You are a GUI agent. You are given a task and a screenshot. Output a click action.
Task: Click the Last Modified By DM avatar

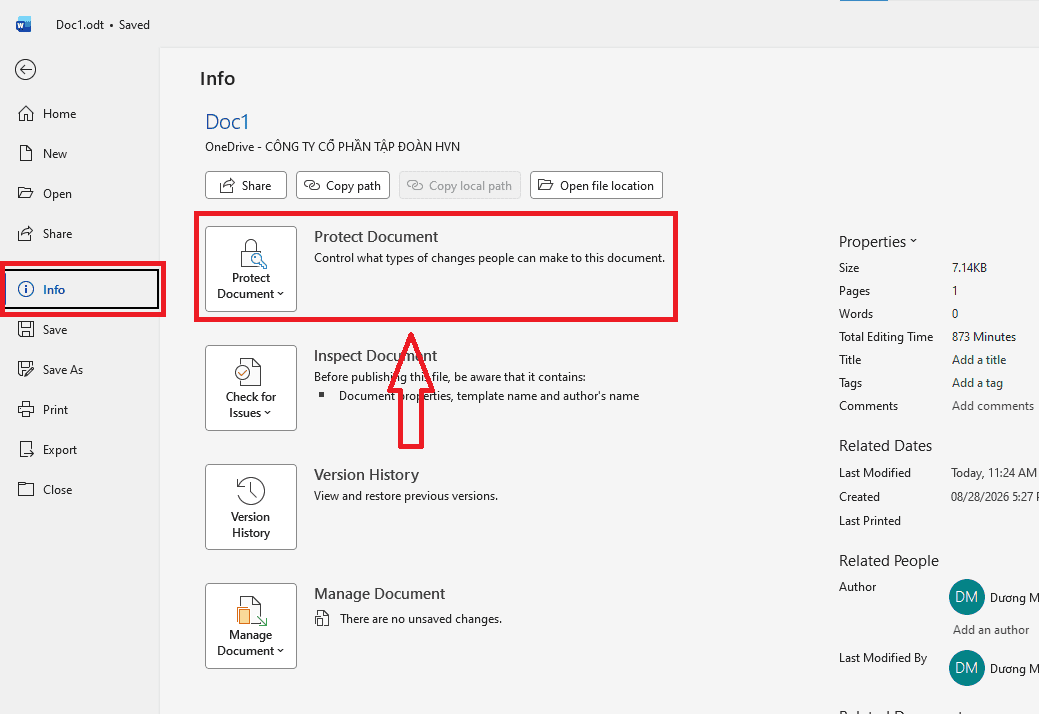[967, 668]
